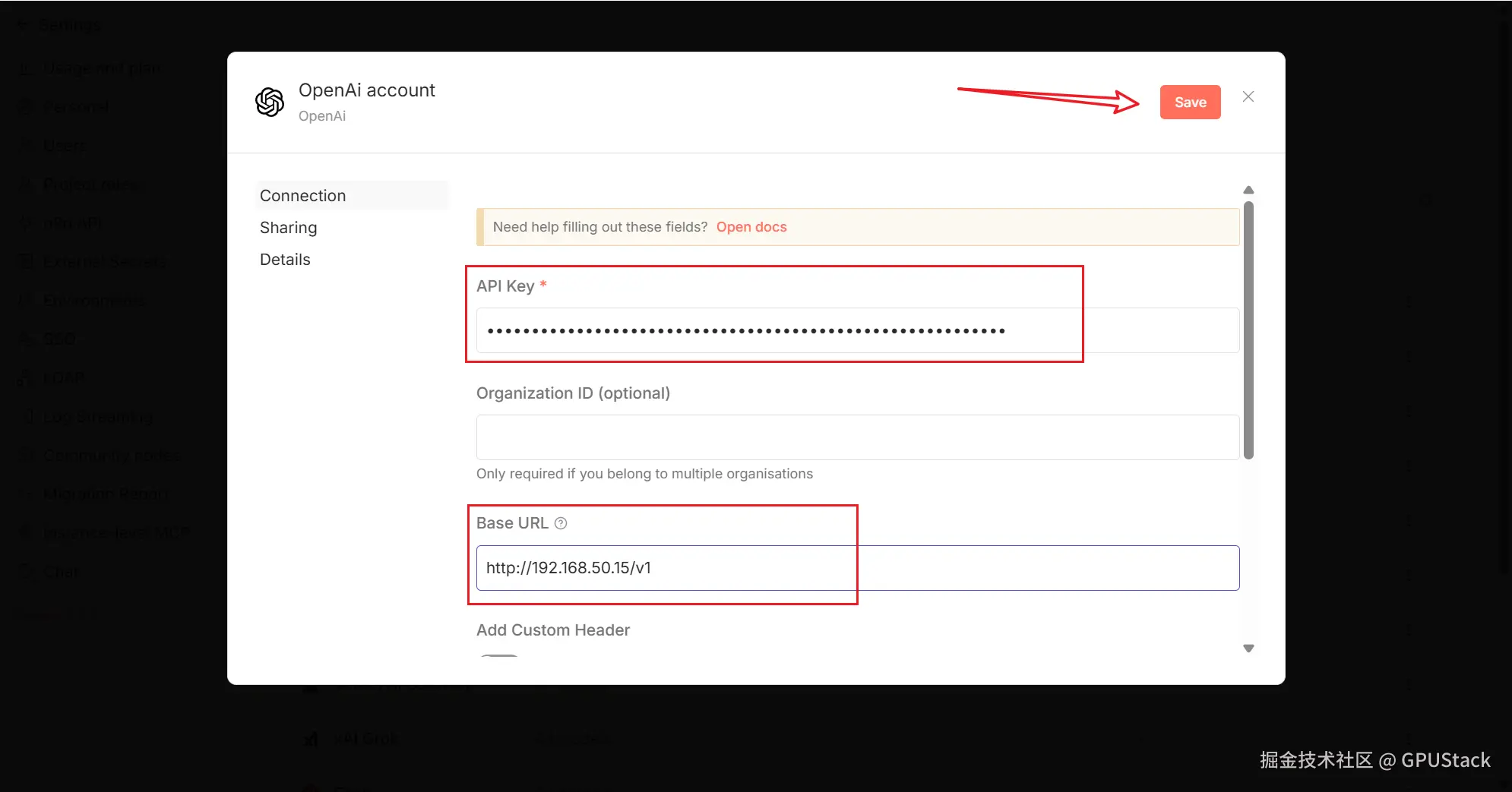Click the scrollbar up arrow in the dialog
Image resolution: width=1512 pixels, height=792 pixels.
pyautogui.click(x=1248, y=190)
